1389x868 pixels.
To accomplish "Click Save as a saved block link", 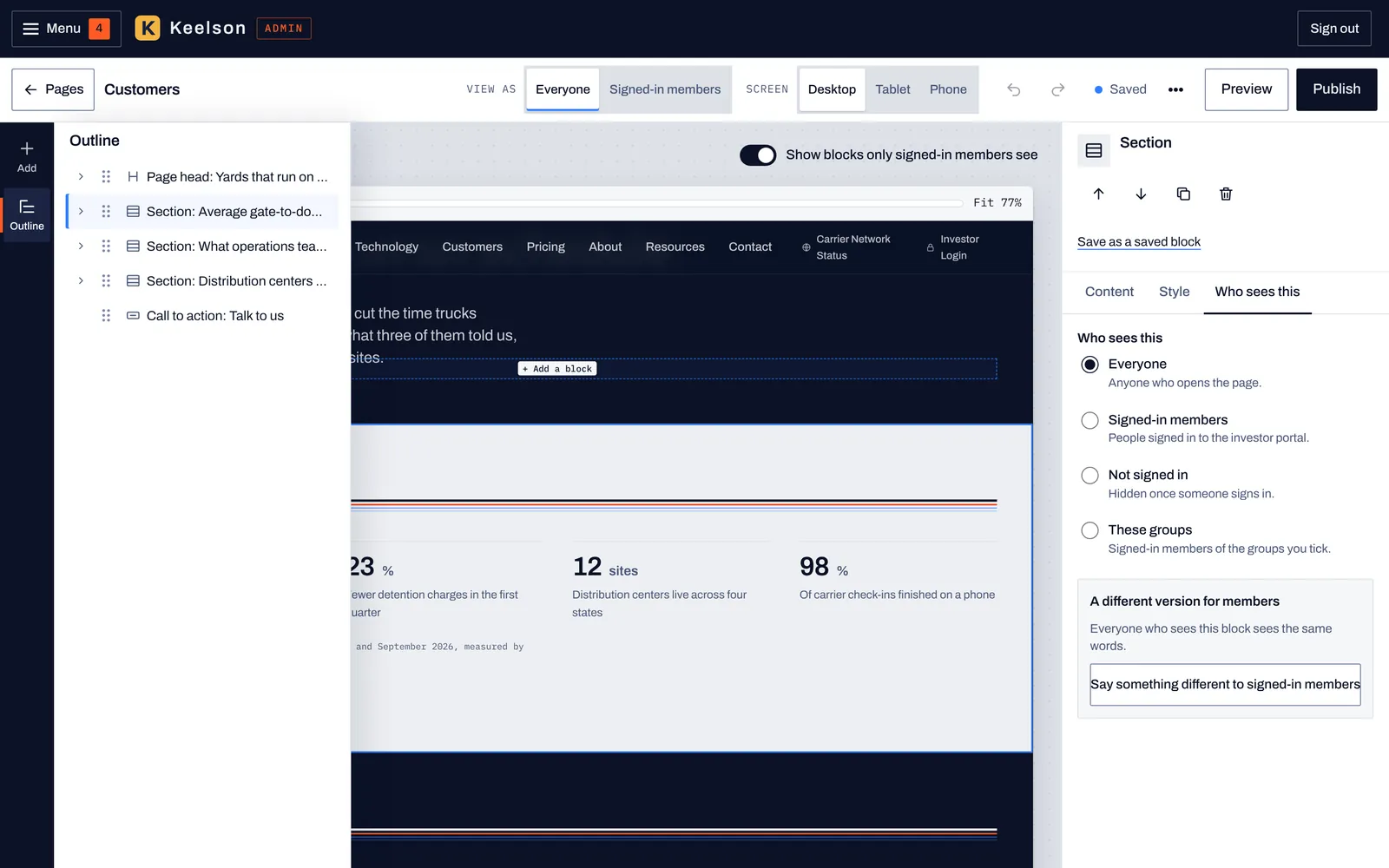I will [x=1139, y=242].
